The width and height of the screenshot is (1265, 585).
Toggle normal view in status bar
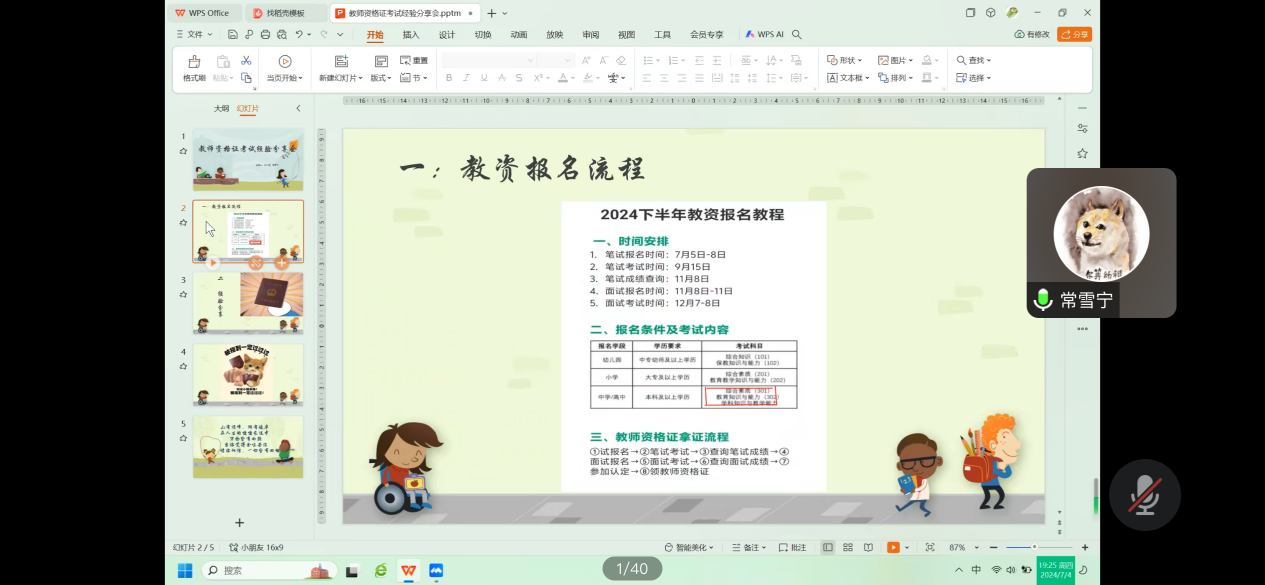point(828,548)
